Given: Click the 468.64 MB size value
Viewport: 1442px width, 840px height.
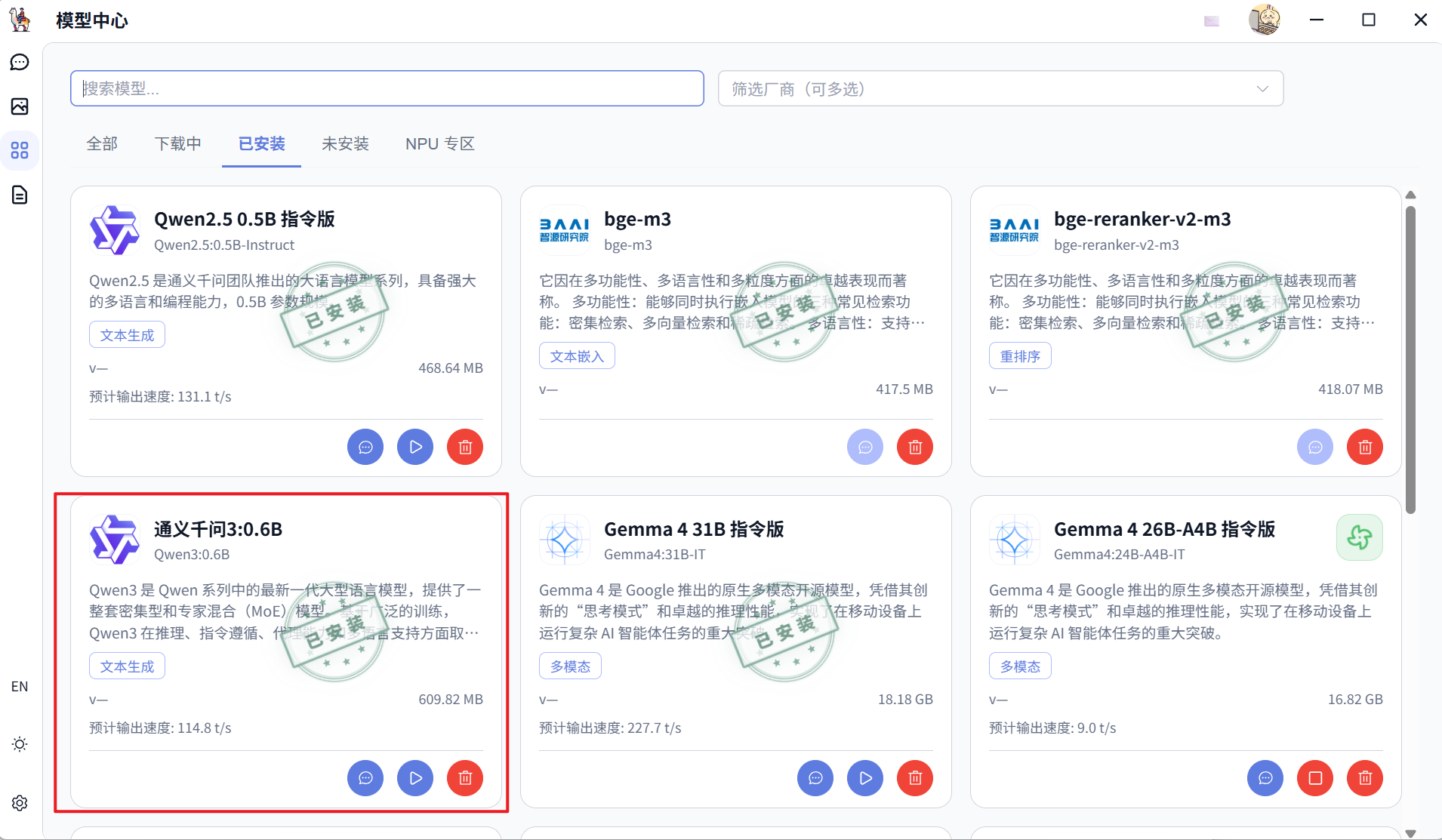Looking at the screenshot, I should pyautogui.click(x=451, y=368).
